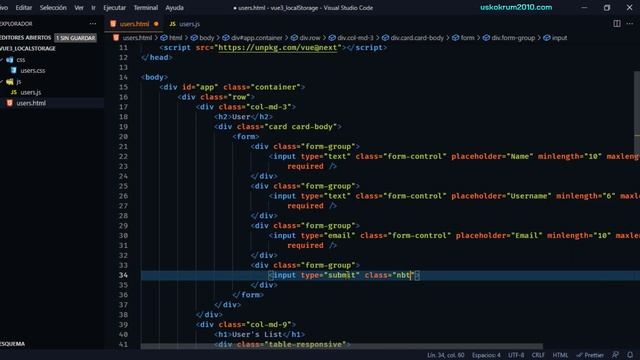The width and height of the screenshot is (640, 360).
Task: Click the word "required" on line 23
Action: coord(305,167)
